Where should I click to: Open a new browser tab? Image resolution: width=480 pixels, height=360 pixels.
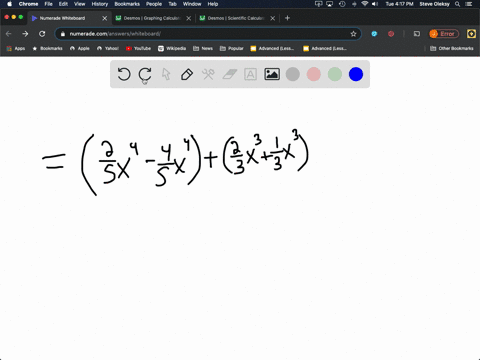click(287, 18)
